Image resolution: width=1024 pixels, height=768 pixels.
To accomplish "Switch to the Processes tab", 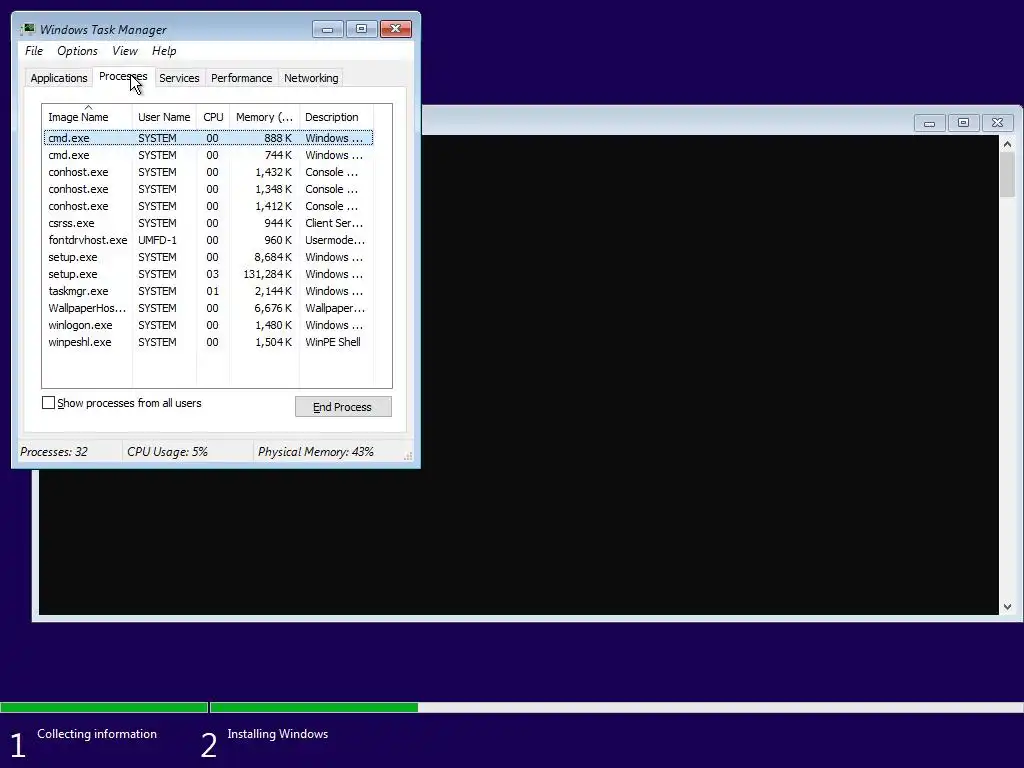I will (x=123, y=76).
